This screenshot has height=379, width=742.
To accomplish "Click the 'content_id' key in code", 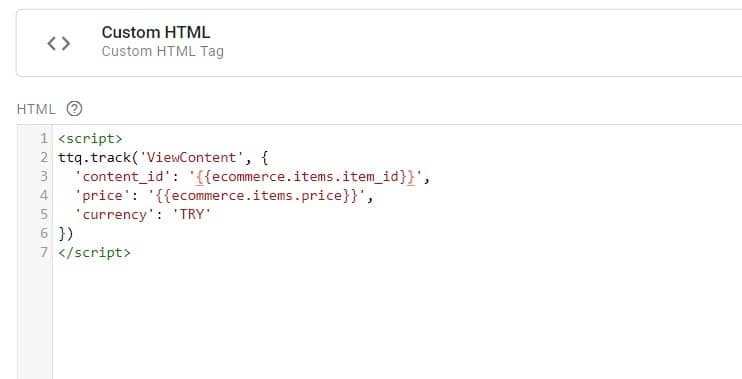I will point(123,176).
